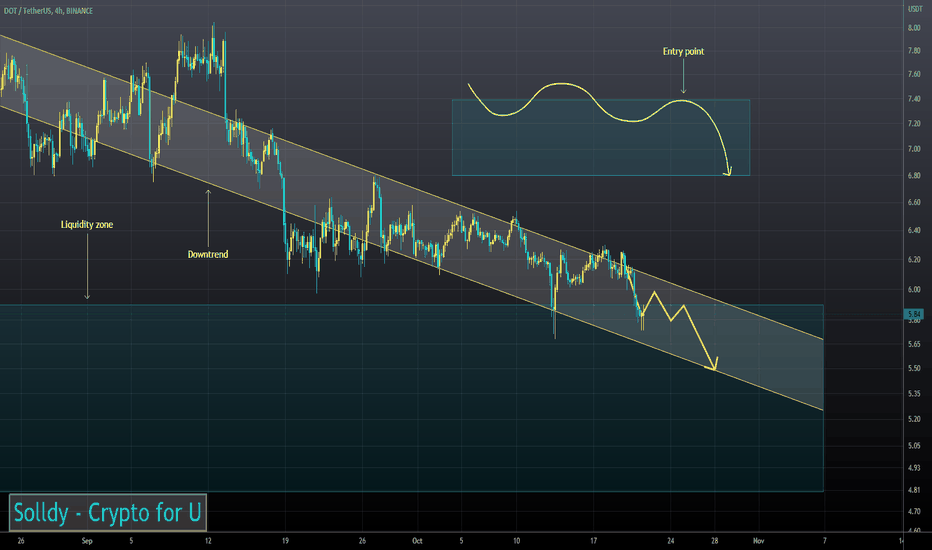
Task: Click the 5.20 price axis label
Action: pos(914,419)
